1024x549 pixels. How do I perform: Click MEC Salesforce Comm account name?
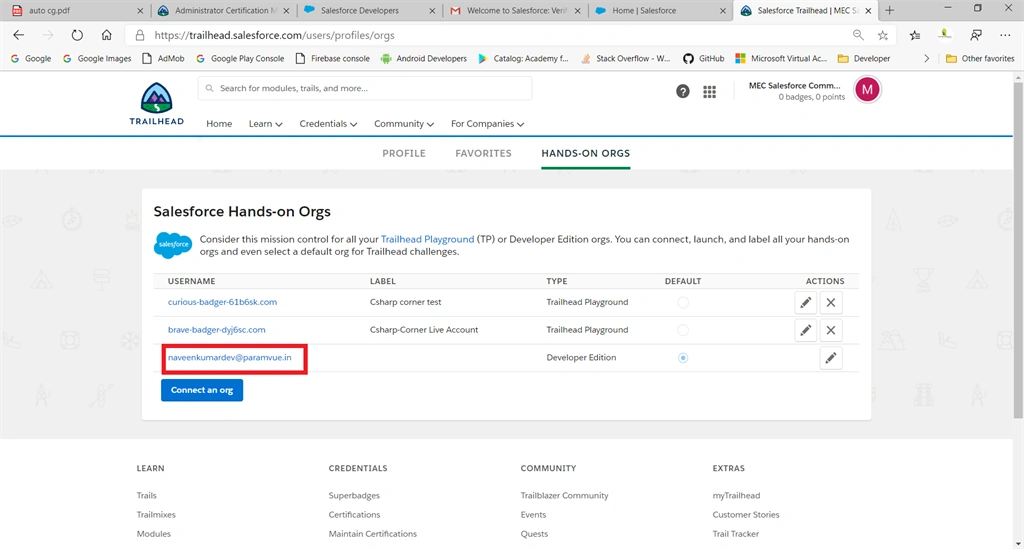click(794, 86)
